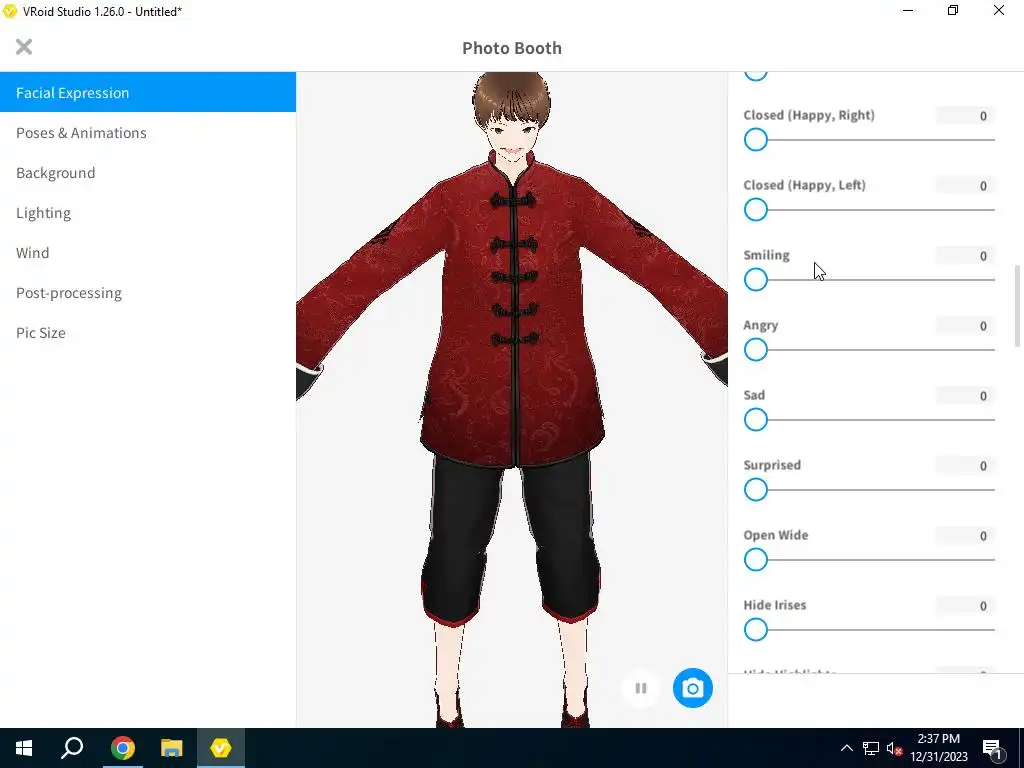
Task: Select the Facial Expression tab
Action: pyautogui.click(x=148, y=93)
